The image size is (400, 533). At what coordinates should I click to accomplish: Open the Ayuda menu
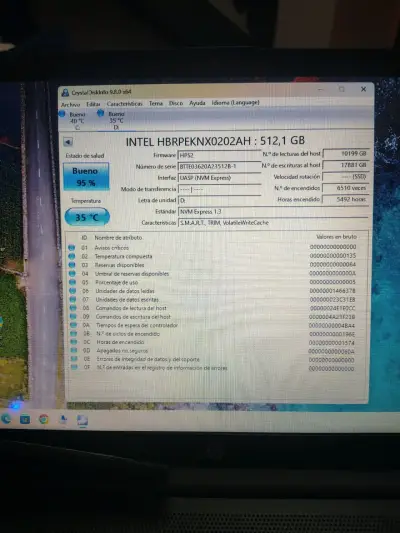pos(197,103)
